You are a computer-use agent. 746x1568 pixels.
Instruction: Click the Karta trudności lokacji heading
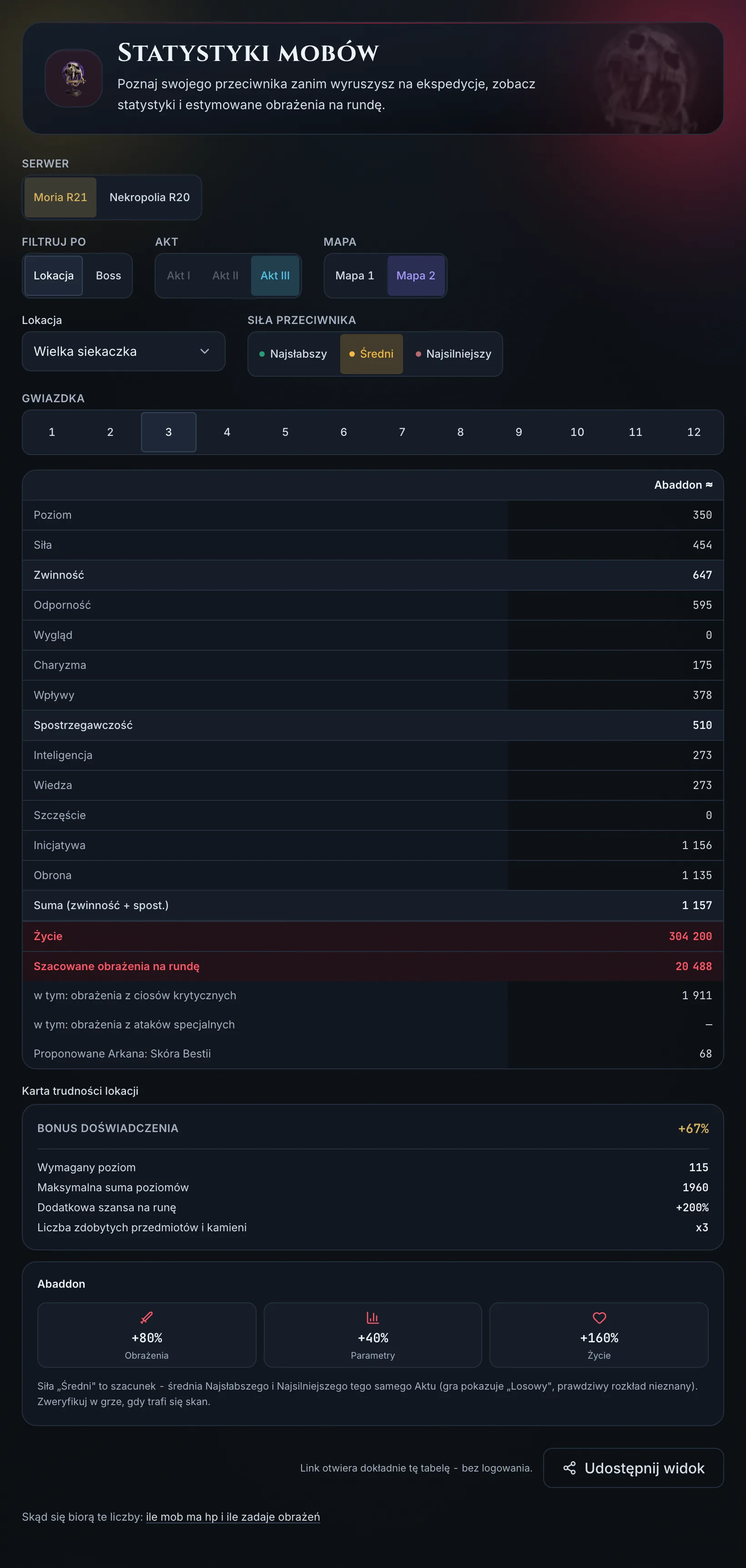(81, 1091)
